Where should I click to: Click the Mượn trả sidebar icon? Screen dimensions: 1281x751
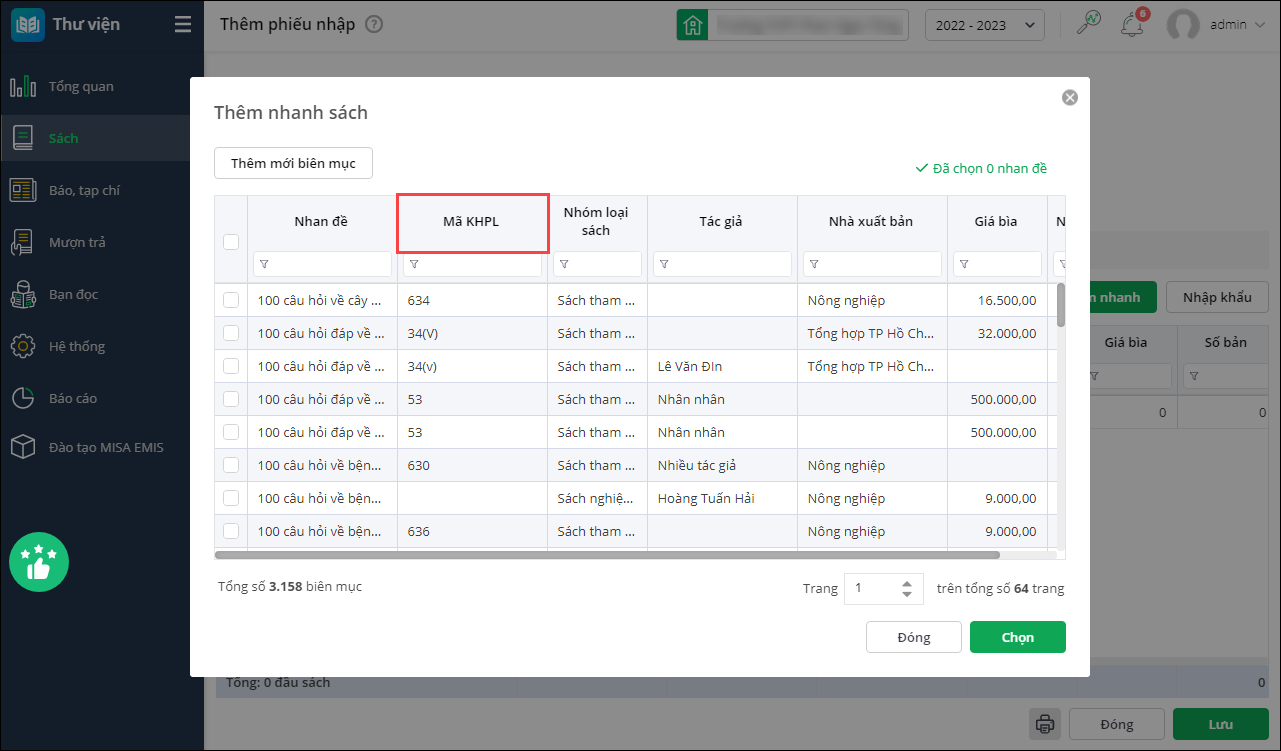click(x=23, y=242)
